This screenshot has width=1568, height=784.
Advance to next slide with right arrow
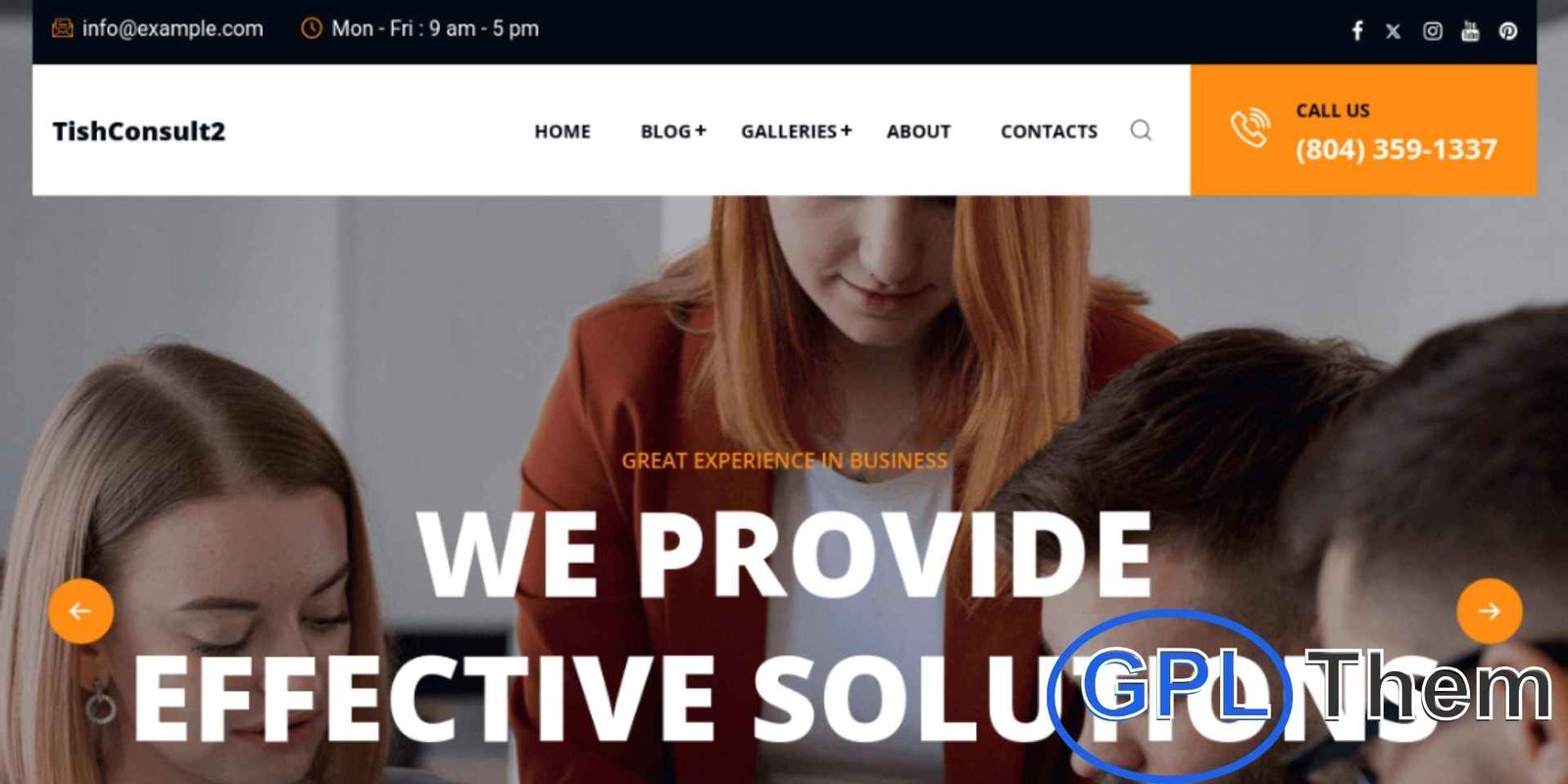[1490, 612]
